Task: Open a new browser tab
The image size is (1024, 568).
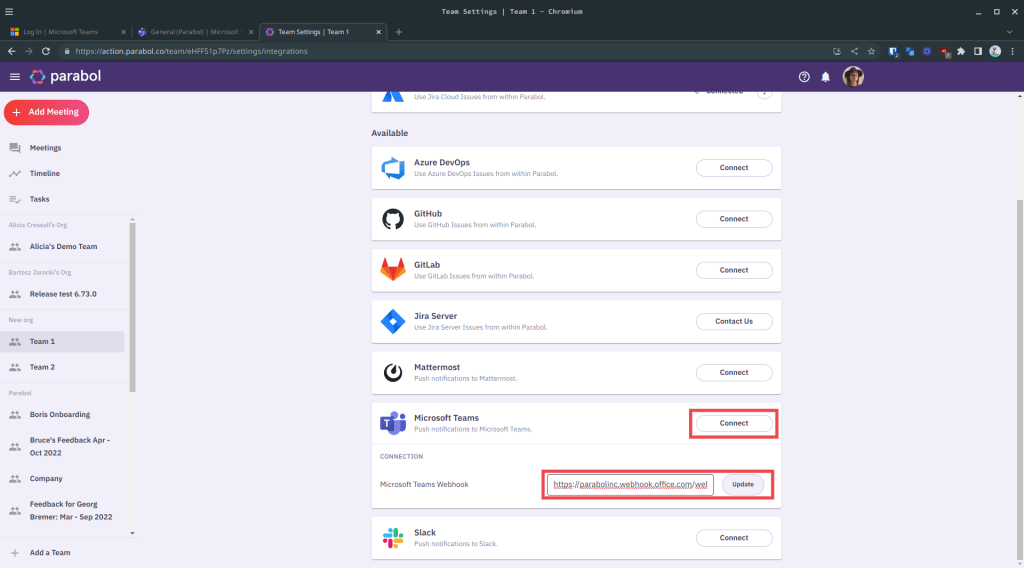Action: pyautogui.click(x=398, y=31)
